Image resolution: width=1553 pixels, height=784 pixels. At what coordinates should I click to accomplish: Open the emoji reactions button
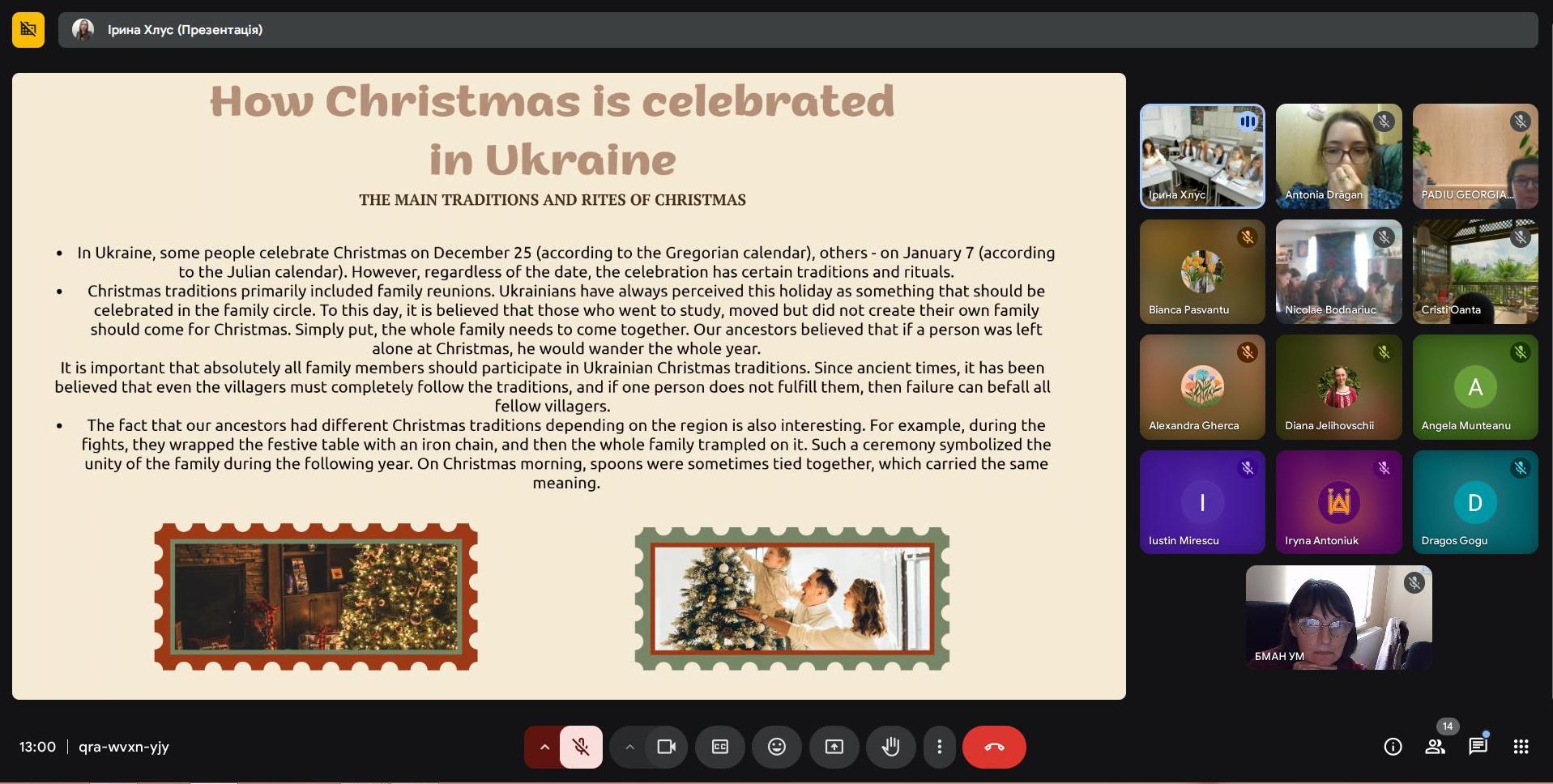click(777, 747)
